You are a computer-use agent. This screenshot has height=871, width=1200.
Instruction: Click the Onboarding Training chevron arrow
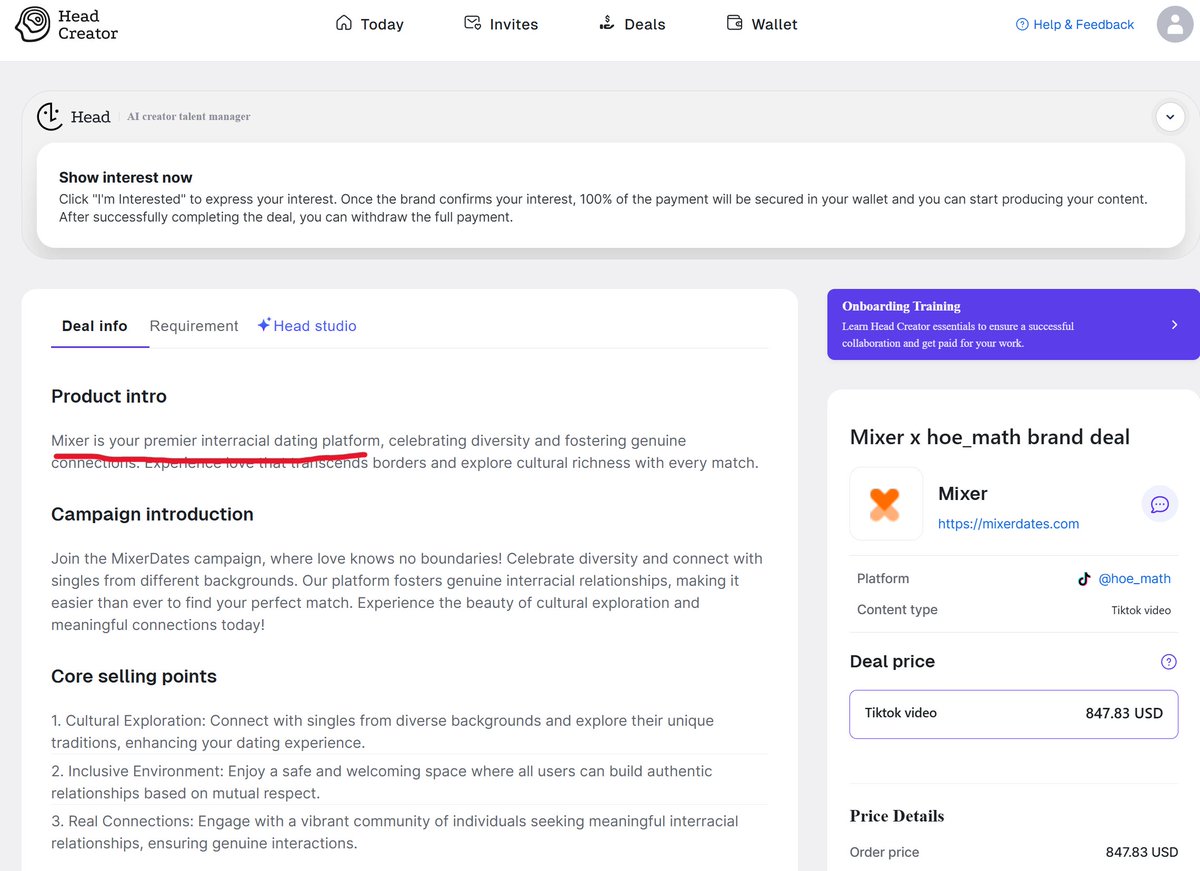1174,324
